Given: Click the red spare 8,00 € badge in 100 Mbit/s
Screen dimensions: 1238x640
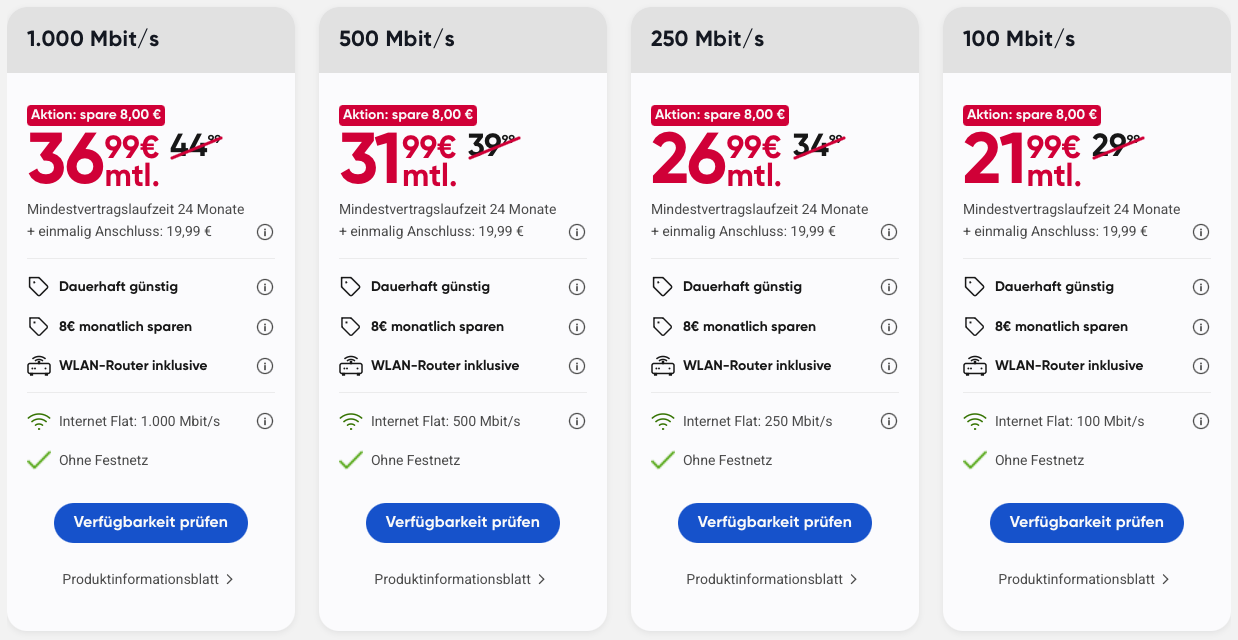Looking at the screenshot, I should 1032,115.
